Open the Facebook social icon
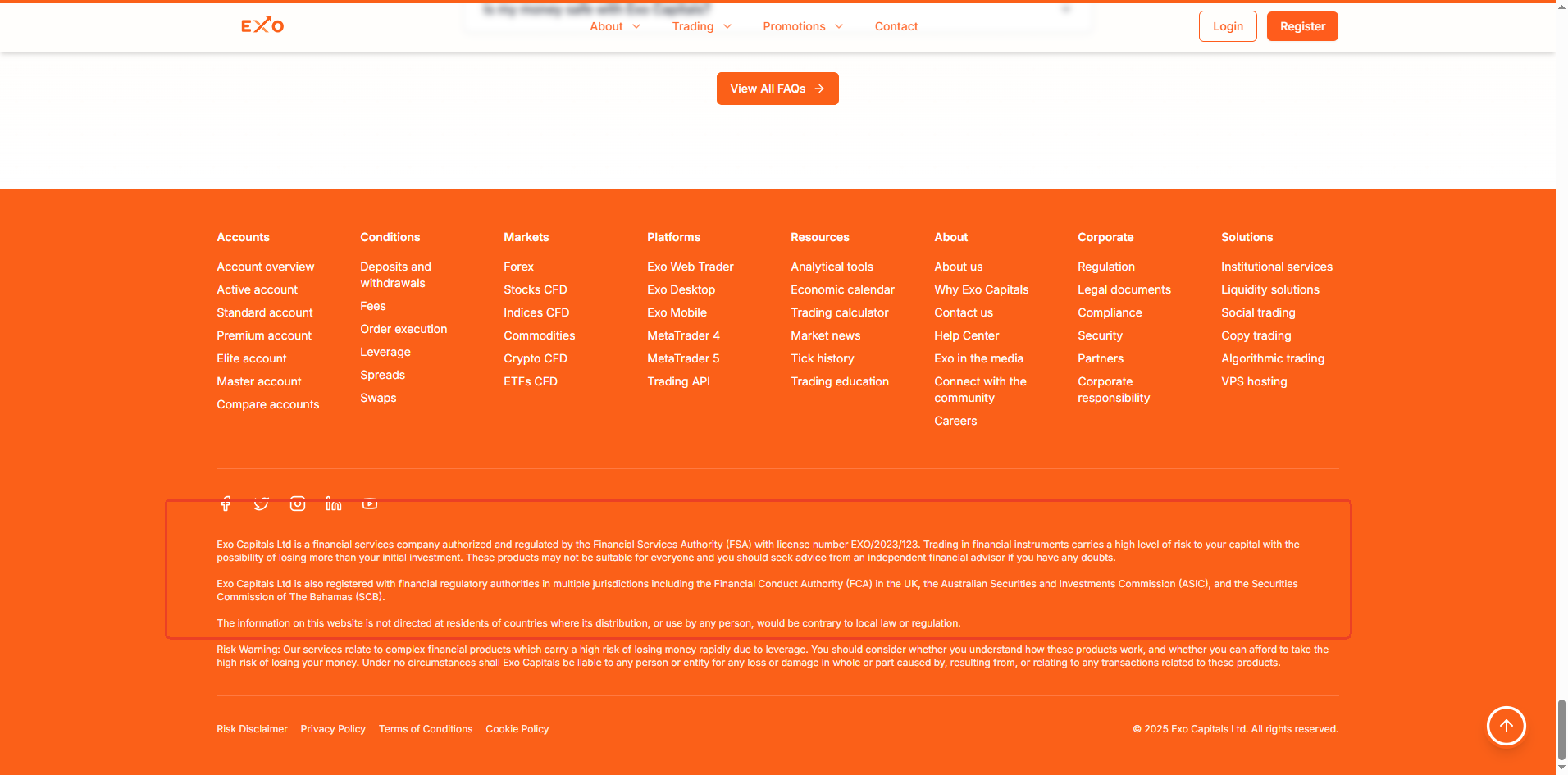The image size is (1568, 775). [x=226, y=504]
